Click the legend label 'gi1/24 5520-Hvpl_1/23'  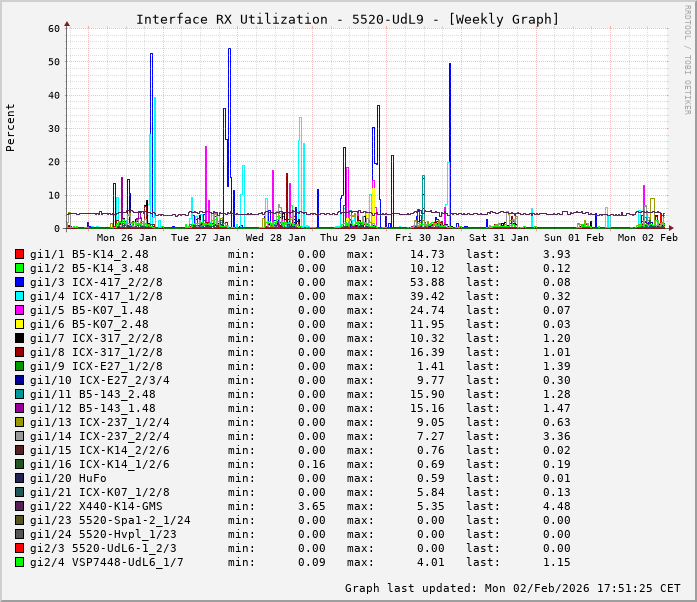tap(103, 534)
